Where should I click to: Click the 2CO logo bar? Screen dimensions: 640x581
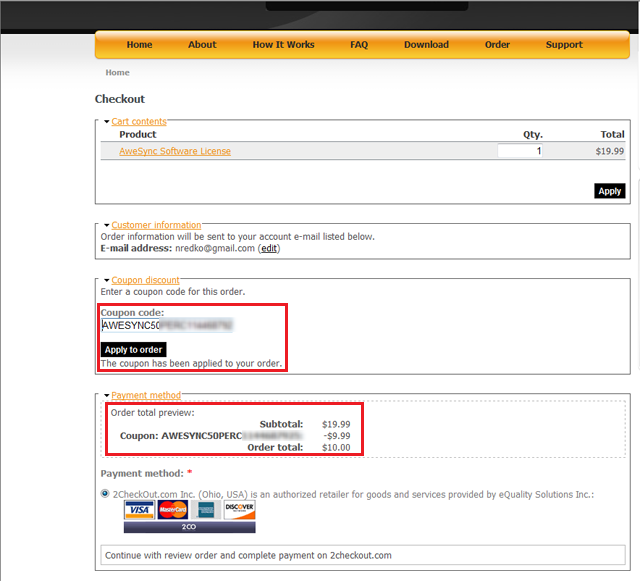[189, 526]
